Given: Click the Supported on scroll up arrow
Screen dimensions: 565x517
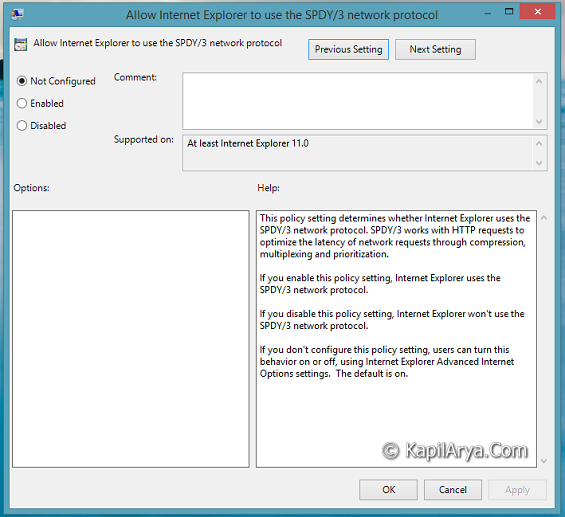Looking at the screenshot, I should [539, 144].
